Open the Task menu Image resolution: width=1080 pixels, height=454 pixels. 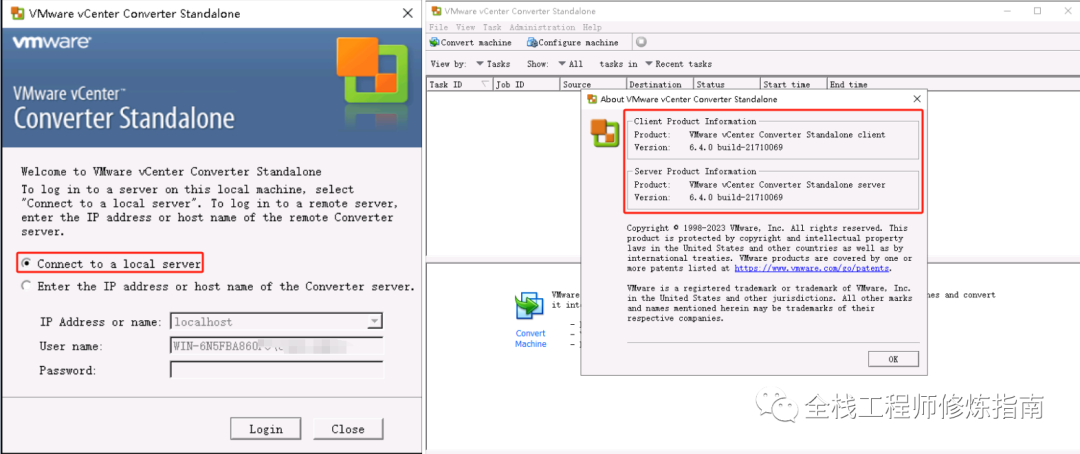(x=492, y=28)
